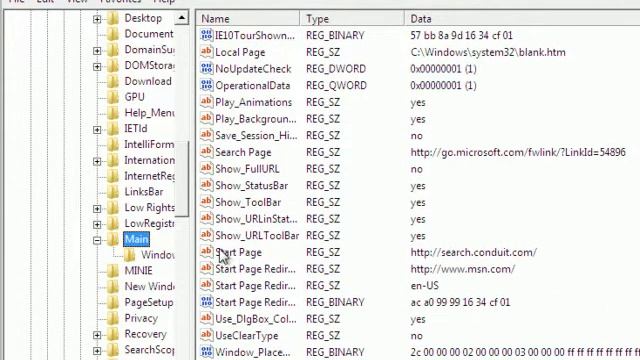Click the en-US data value
This screenshot has height=360, width=640.
(x=424, y=285)
